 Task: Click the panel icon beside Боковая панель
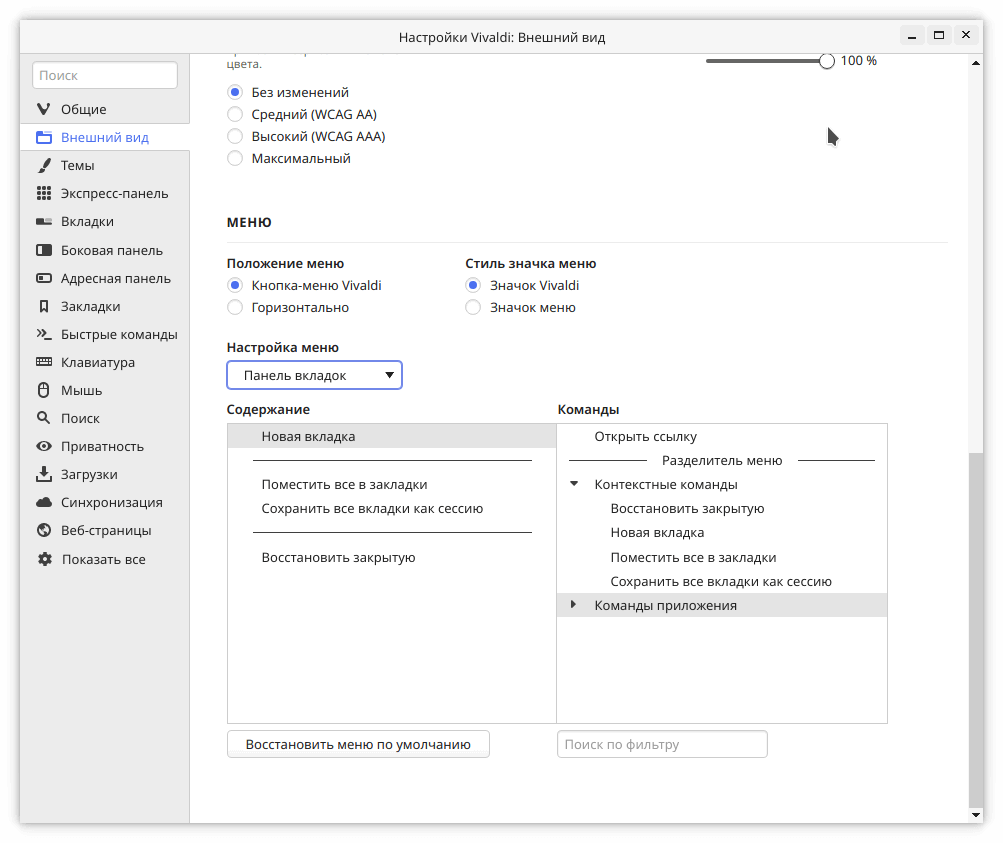tap(43, 250)
